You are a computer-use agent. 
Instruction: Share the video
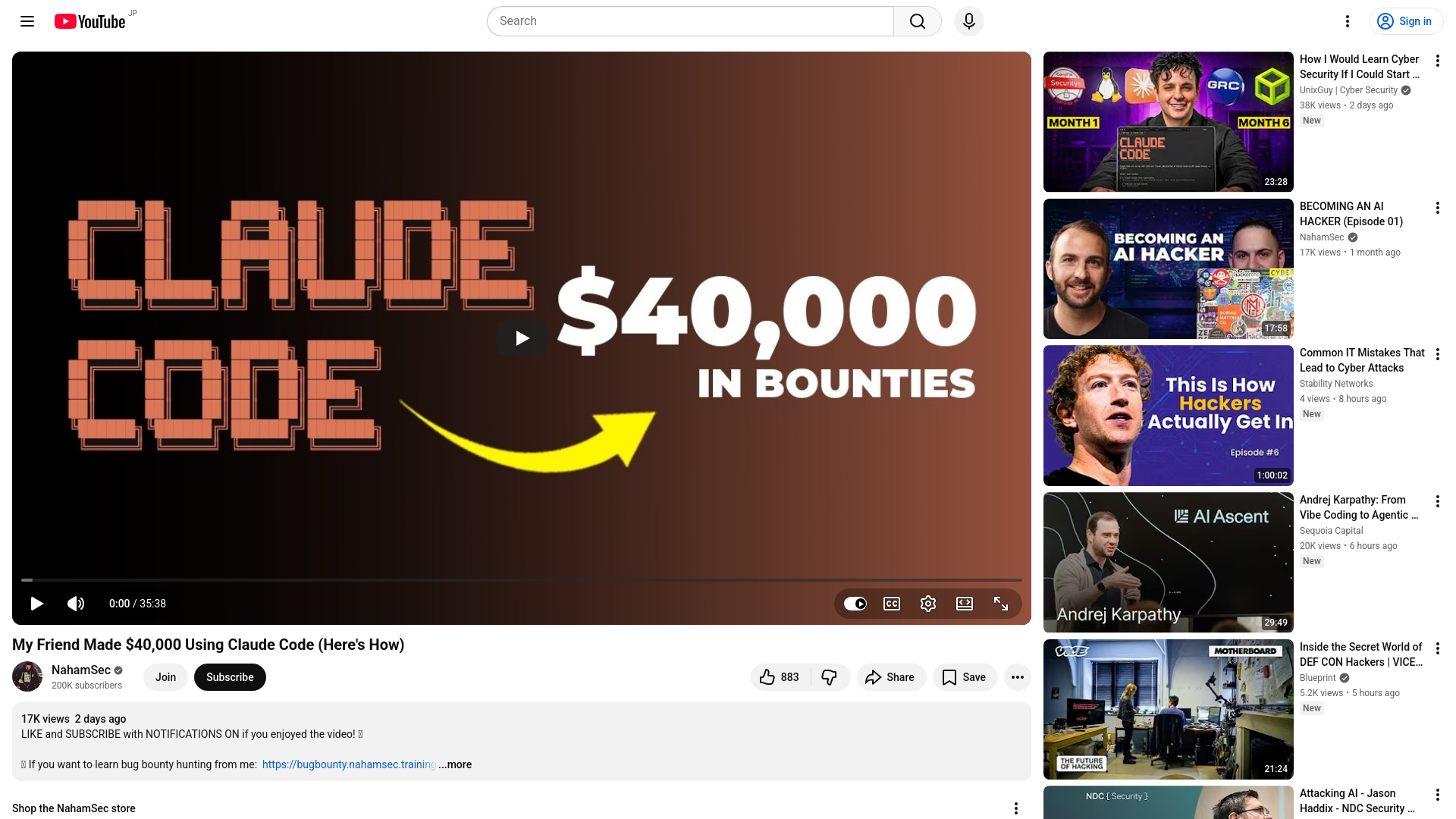891,677
